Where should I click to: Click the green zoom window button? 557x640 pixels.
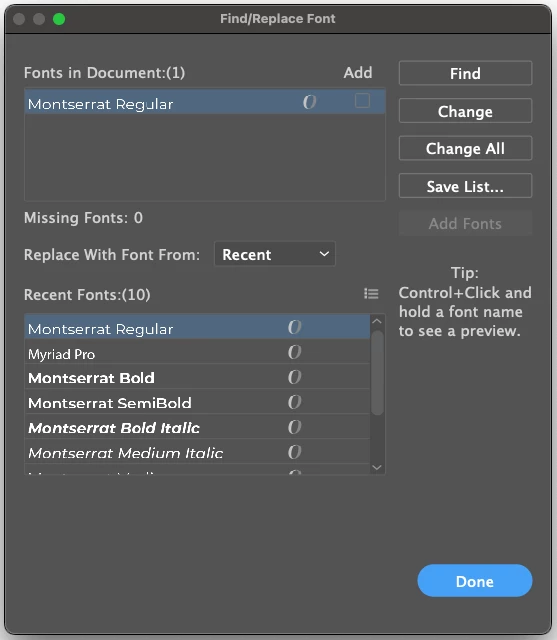coord(59,19)
